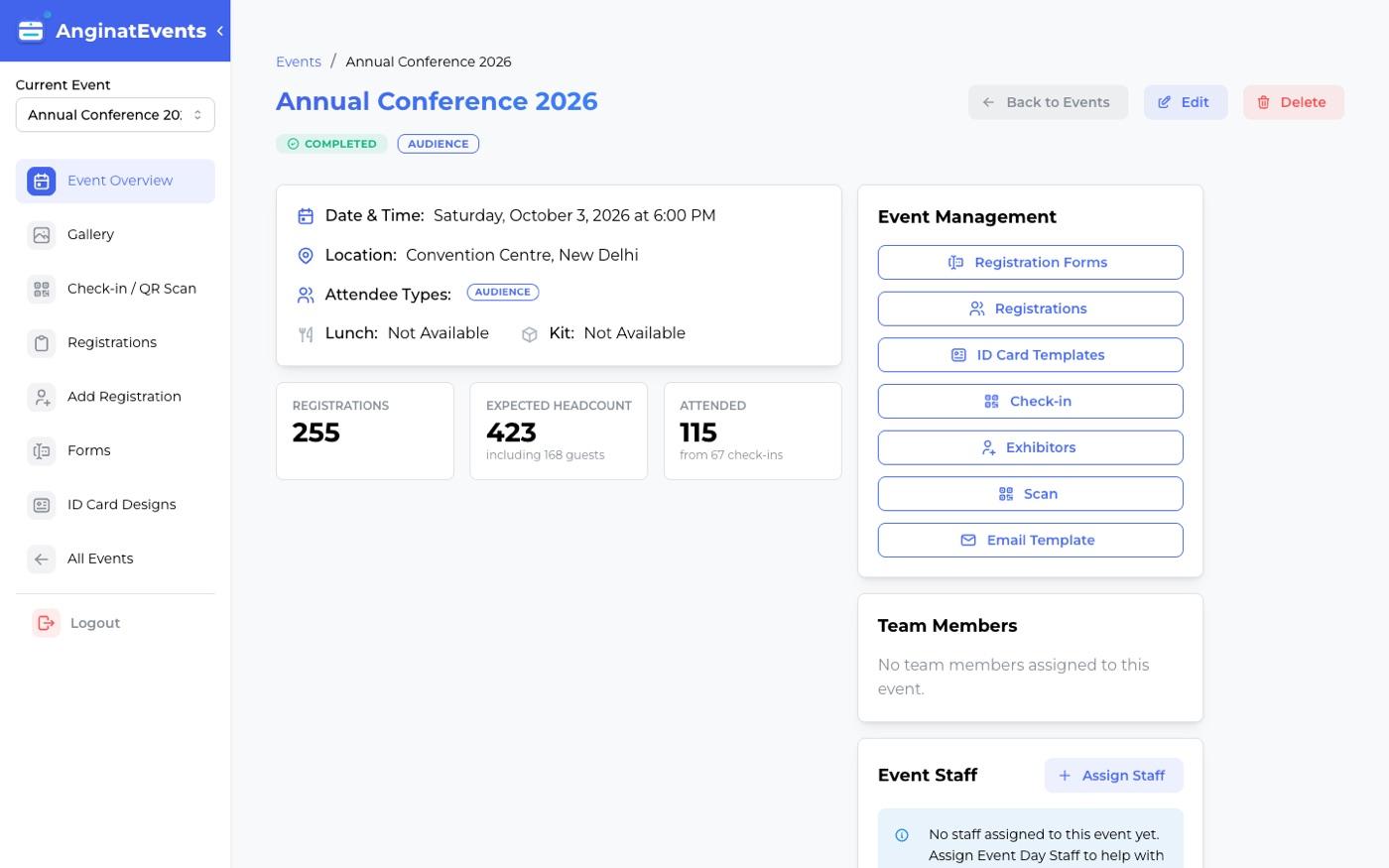Click the Attendee Types people icon
Viewport: 1389px width, 868px height.
[306, 296]
